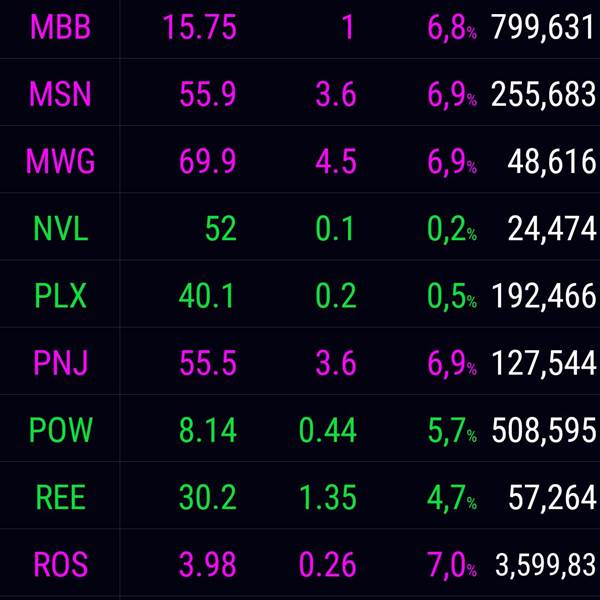Click PNJ volume 127,544
Image resolution: width=600 pixels, height=600 pixels.
point(543,364)
